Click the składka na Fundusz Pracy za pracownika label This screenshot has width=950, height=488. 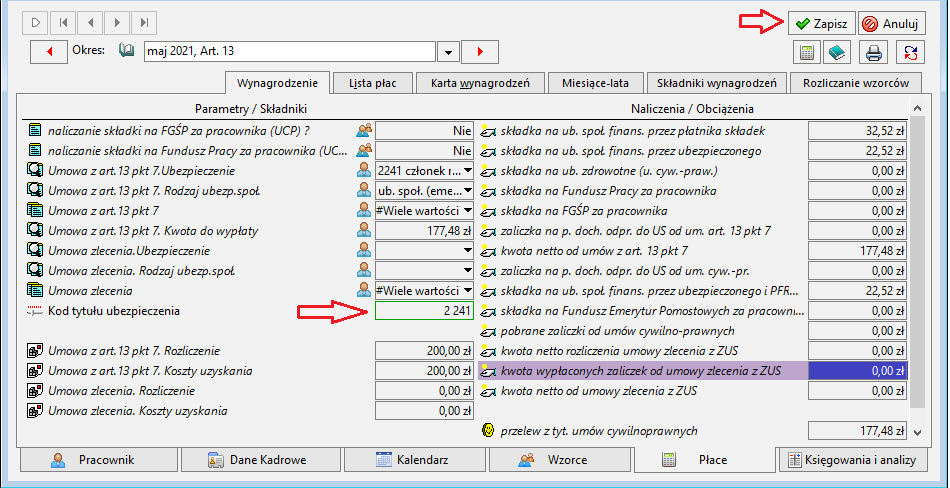pos(608,191)
